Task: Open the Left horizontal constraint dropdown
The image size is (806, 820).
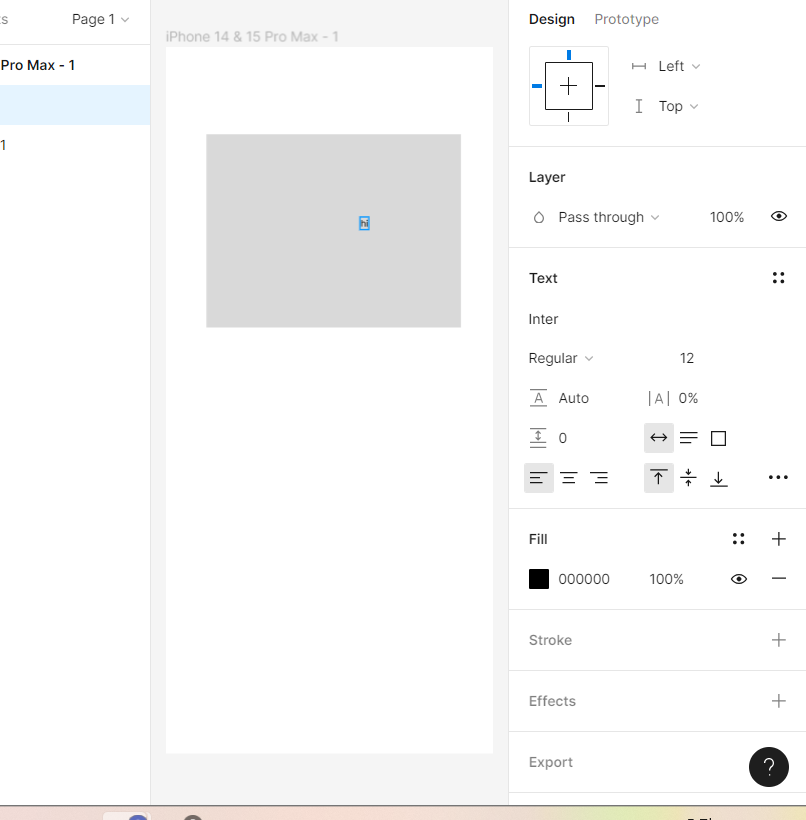Action: coord(679,66)
